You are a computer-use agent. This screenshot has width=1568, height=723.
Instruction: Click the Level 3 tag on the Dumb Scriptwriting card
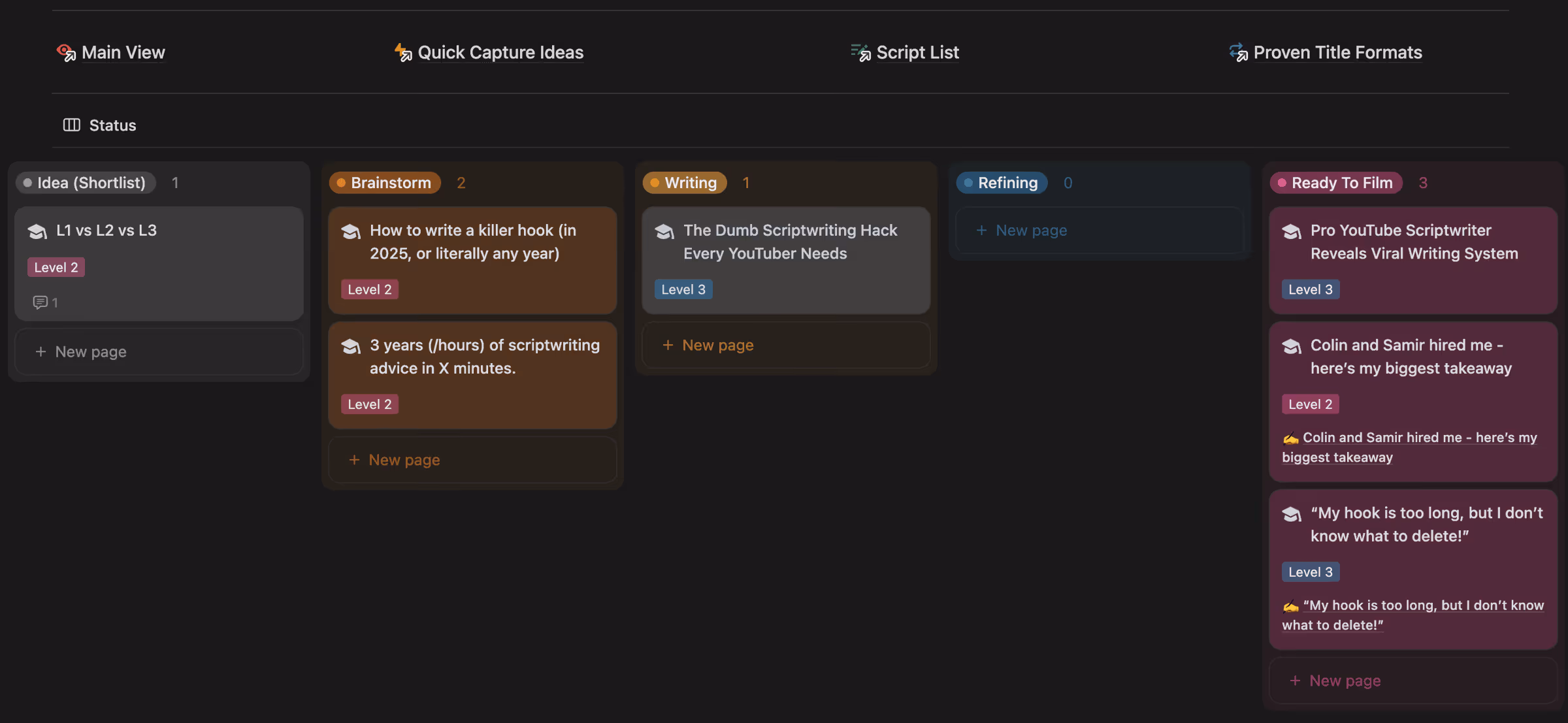tap(683, 289)
